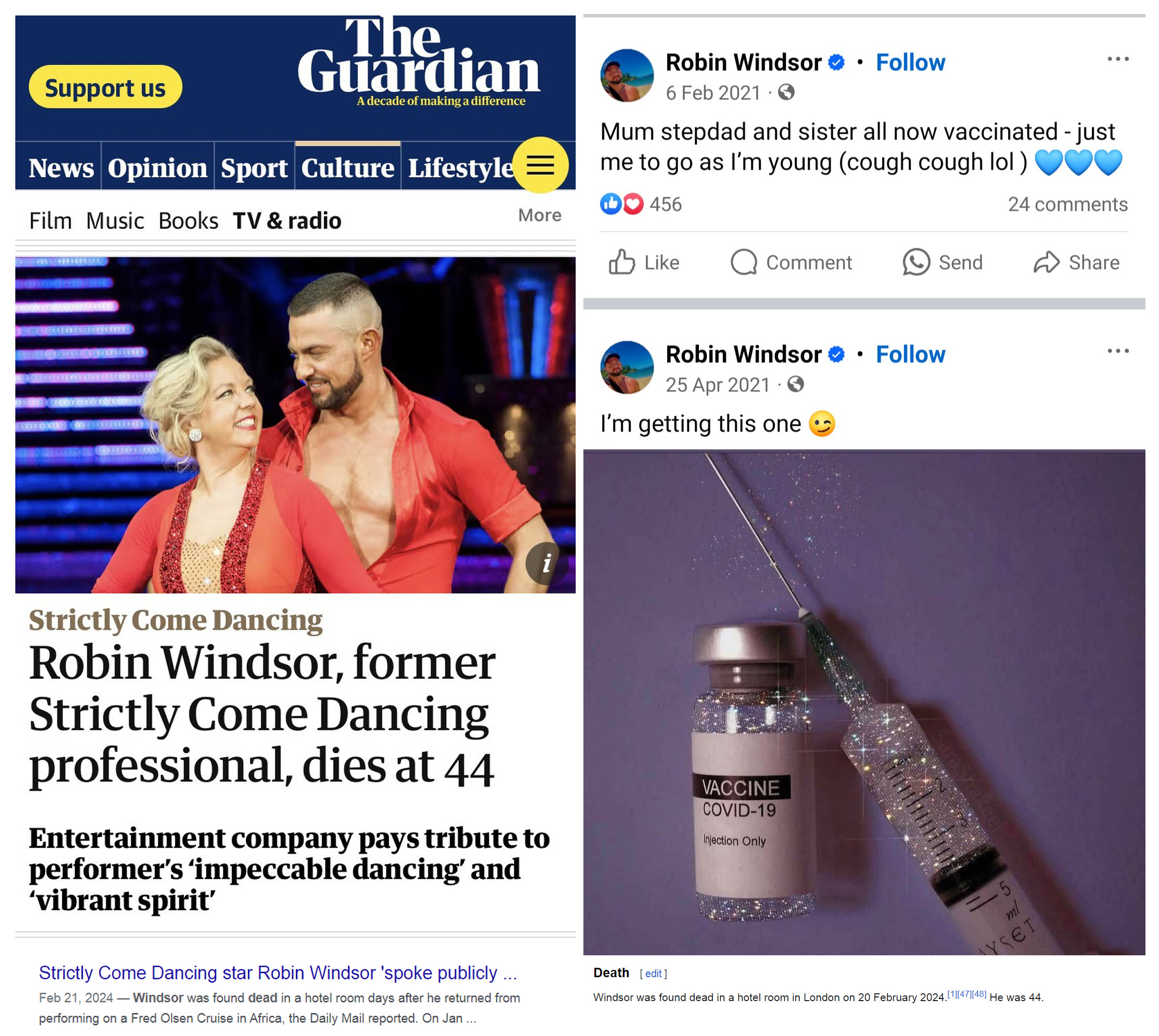Click Robin Windsor avatar on first post
Screen dimensions: 1159x1036
pyautogui.click(x=627, y=75)
